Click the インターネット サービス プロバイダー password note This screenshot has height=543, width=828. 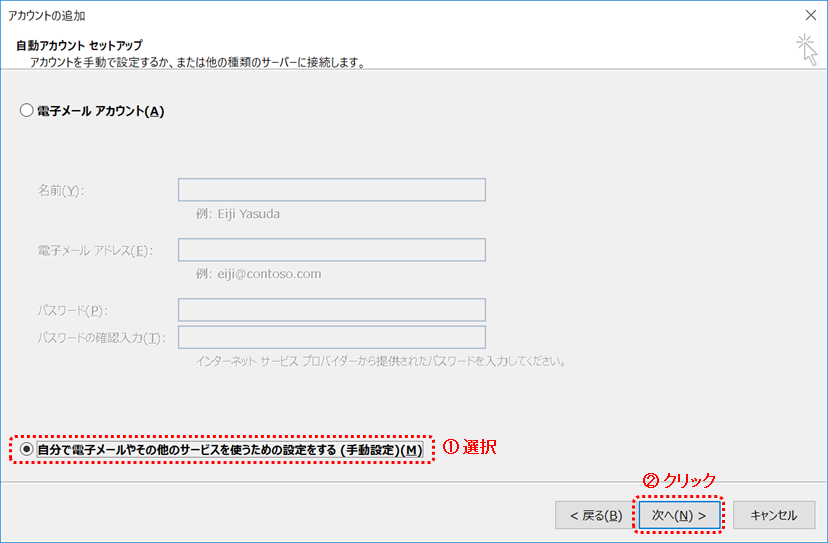point(381,361)
